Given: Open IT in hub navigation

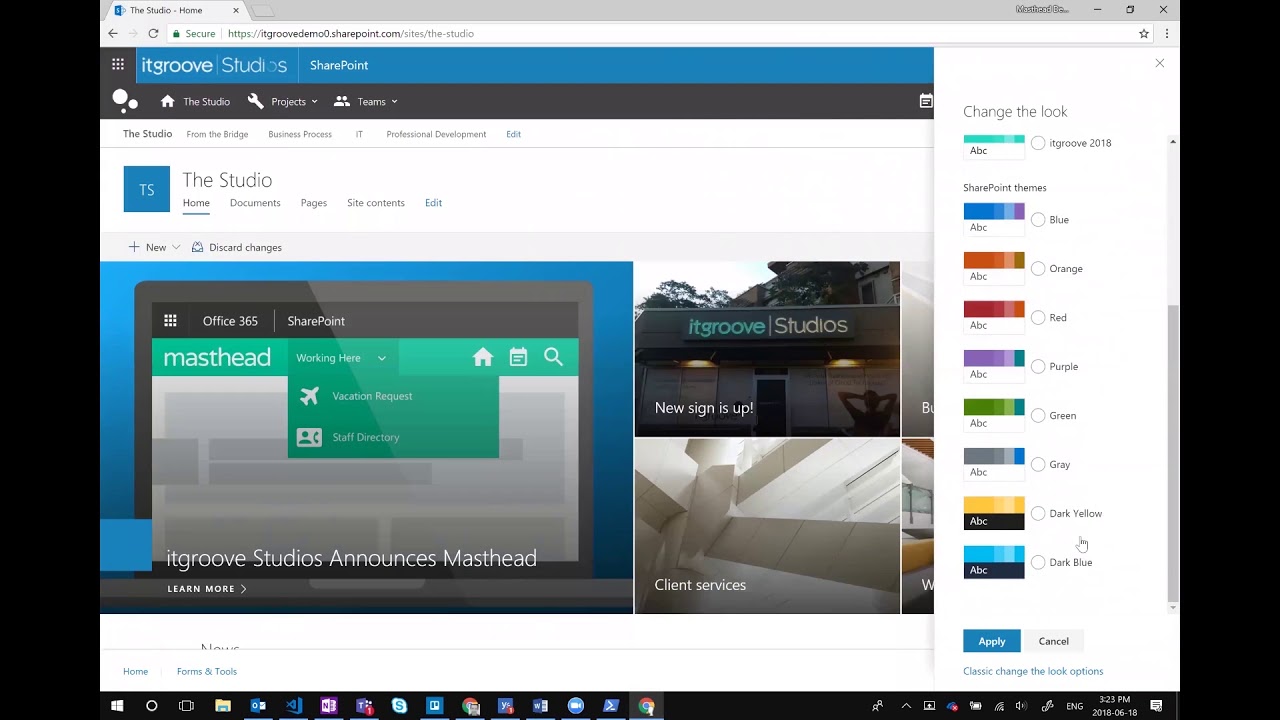Looking at the screenshot, I should pyautogui.click(x=359, y=134).
